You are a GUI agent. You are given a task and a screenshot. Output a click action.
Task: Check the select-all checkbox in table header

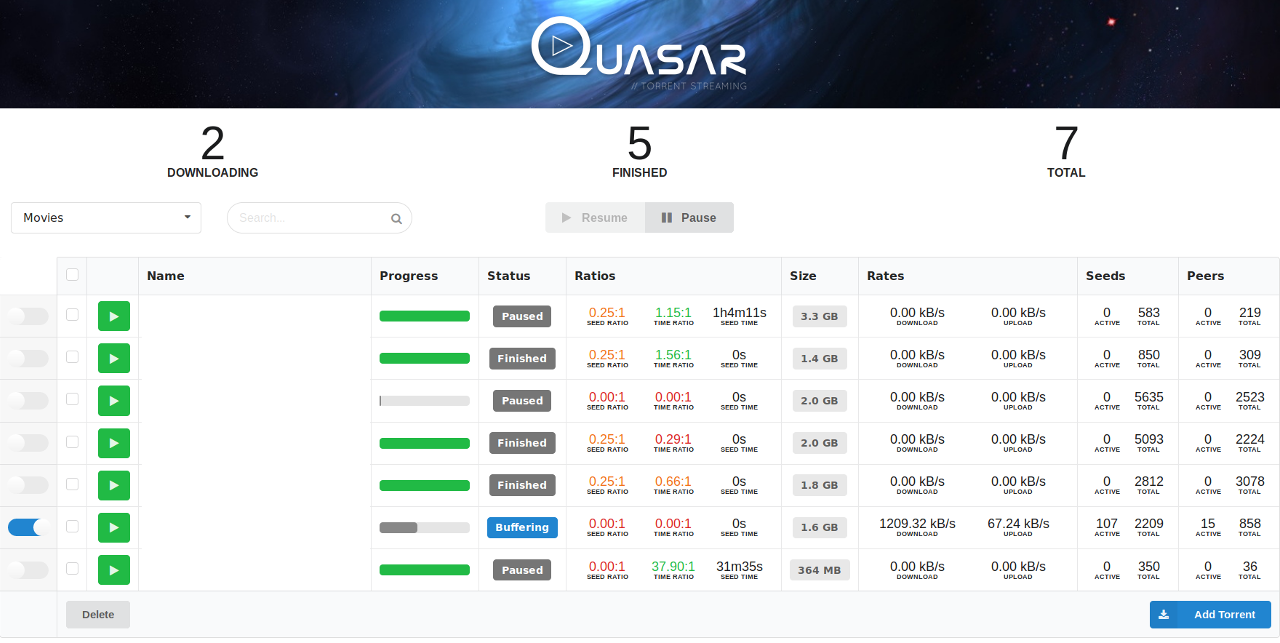pos(72,275)
